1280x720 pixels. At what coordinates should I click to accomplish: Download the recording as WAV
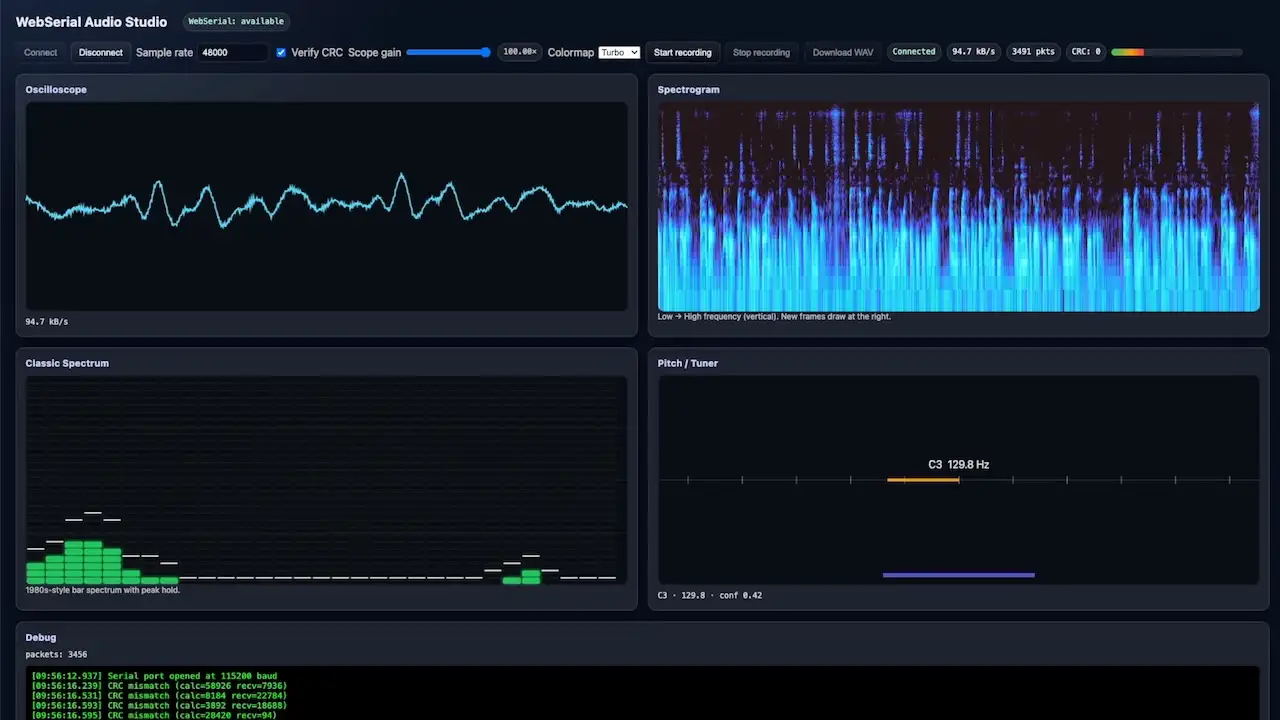point(841,52)
